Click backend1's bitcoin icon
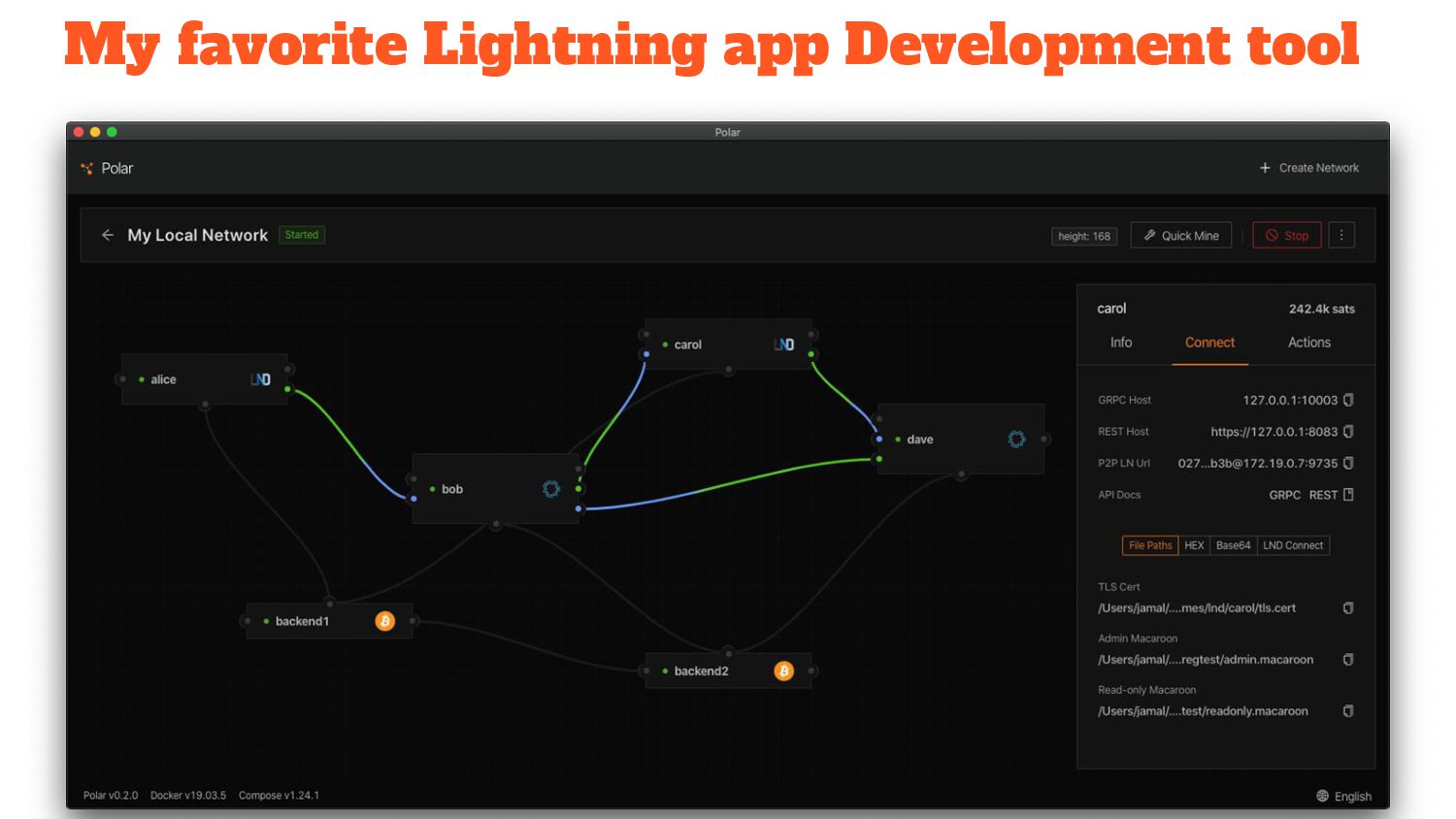The height and width of the screenshot is (819, 1456). click(385, 621)
